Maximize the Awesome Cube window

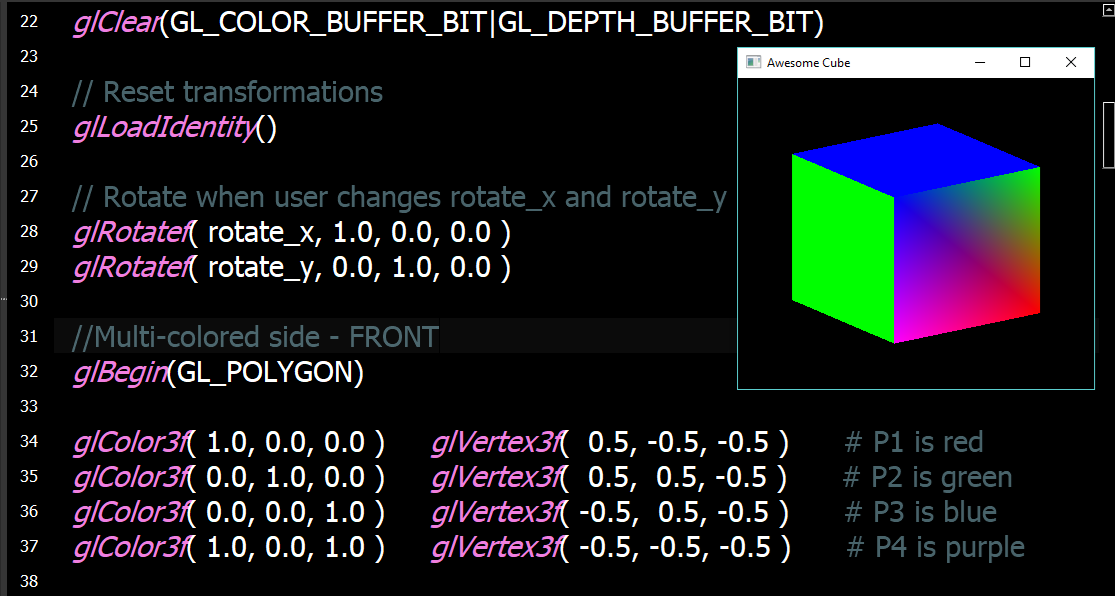point(1025,62)
